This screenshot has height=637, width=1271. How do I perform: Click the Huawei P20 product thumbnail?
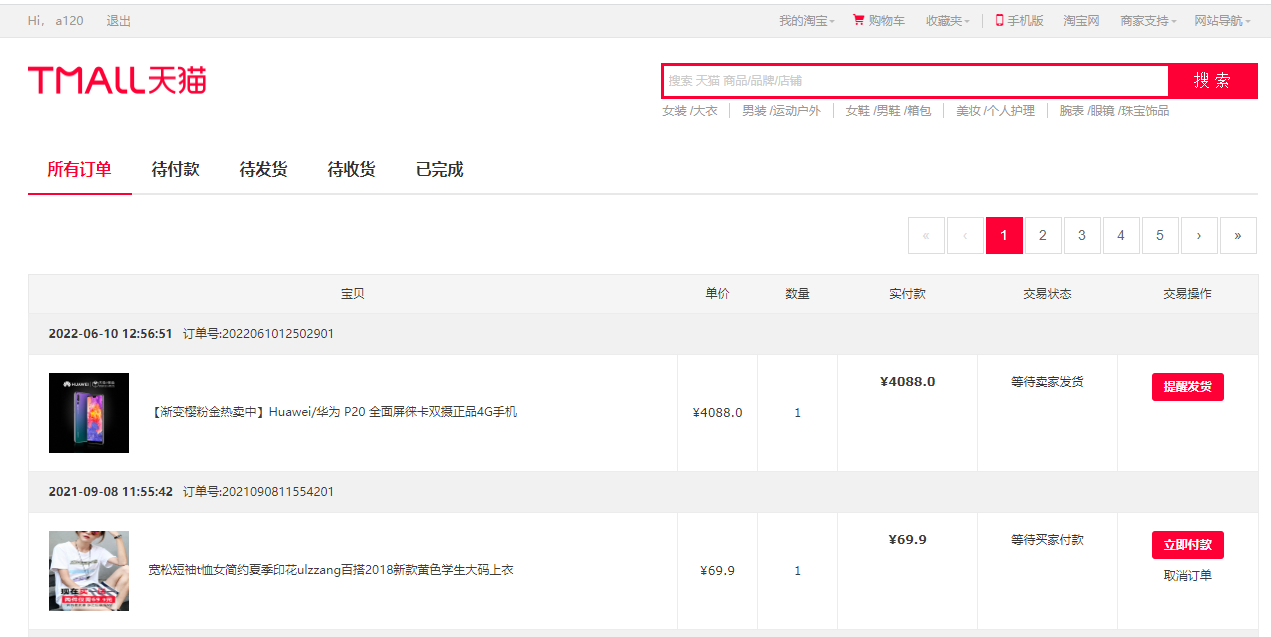click(x=89, y=413)
